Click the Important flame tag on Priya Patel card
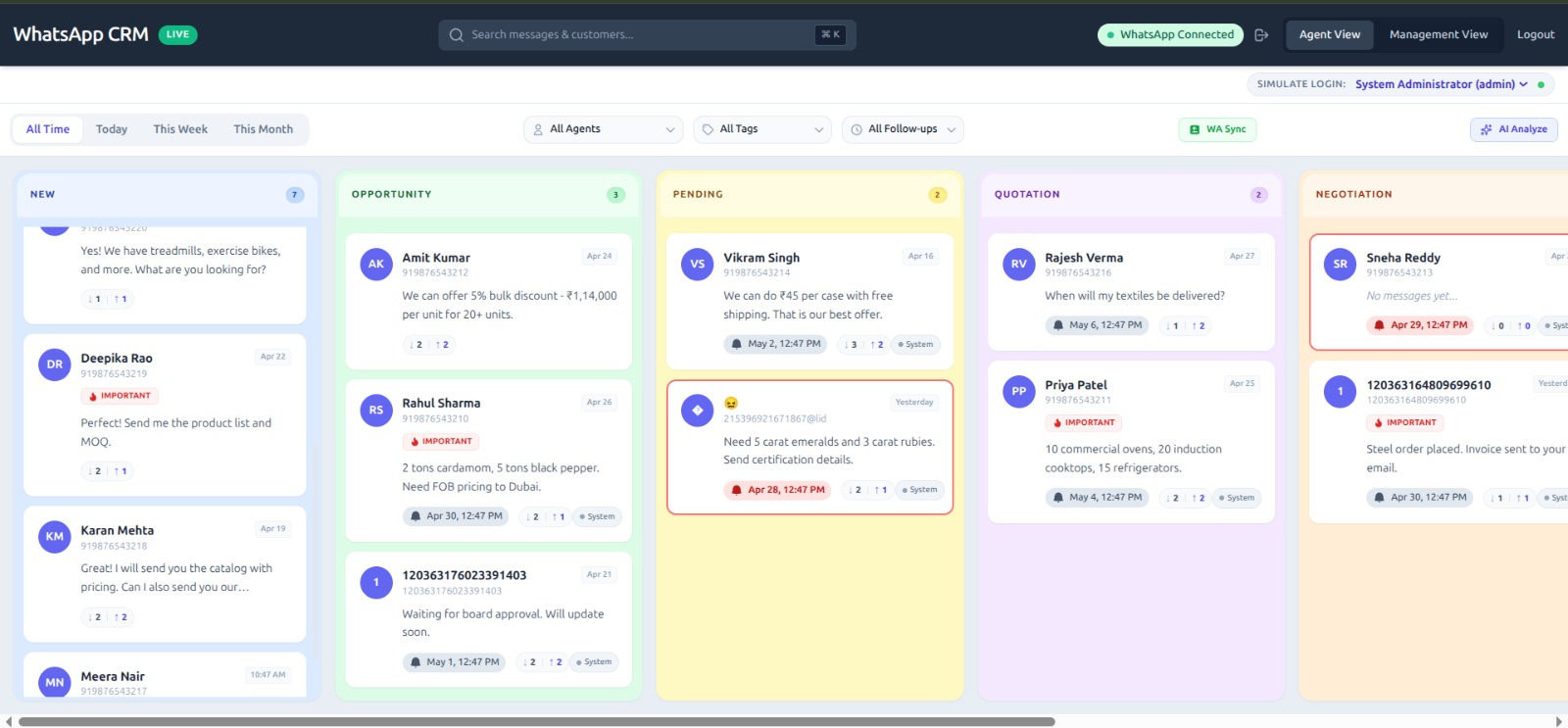 1084,423
